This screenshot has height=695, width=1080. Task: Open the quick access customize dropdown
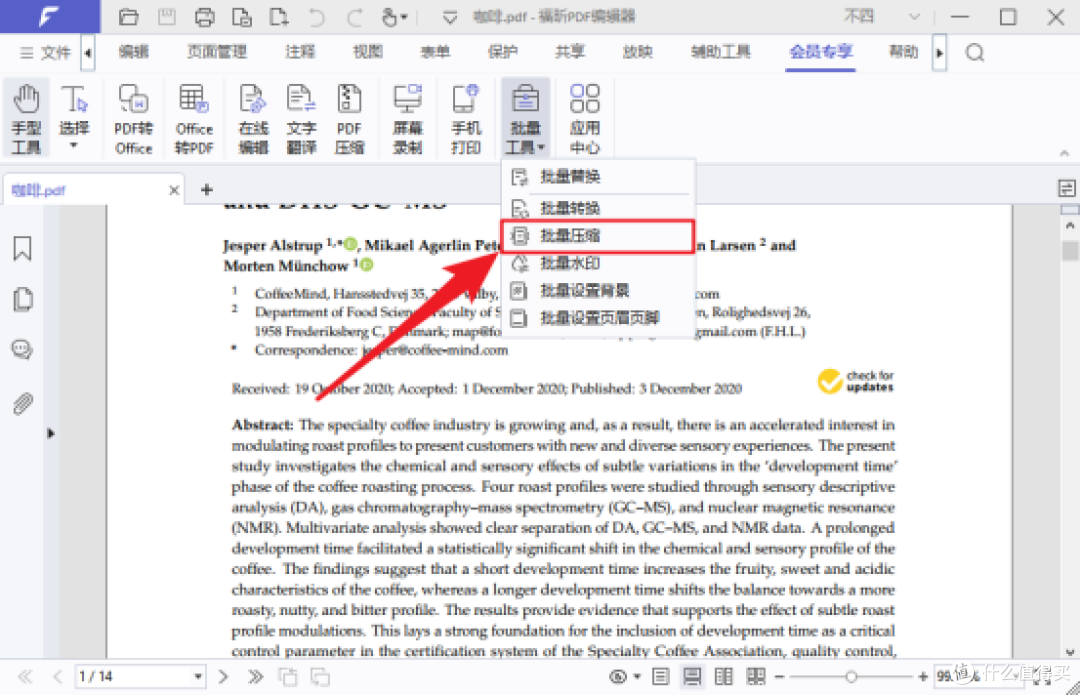pyautogui.click(x=450, y=17)
